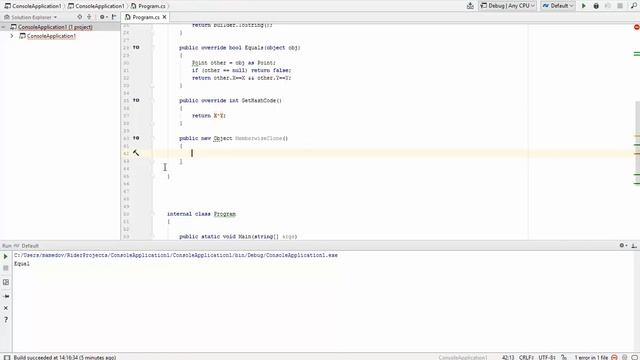This screenshot has width=640, height=360.
Task: Click the Build Solution icon in the toolbar
Action: tap(470, 6)
